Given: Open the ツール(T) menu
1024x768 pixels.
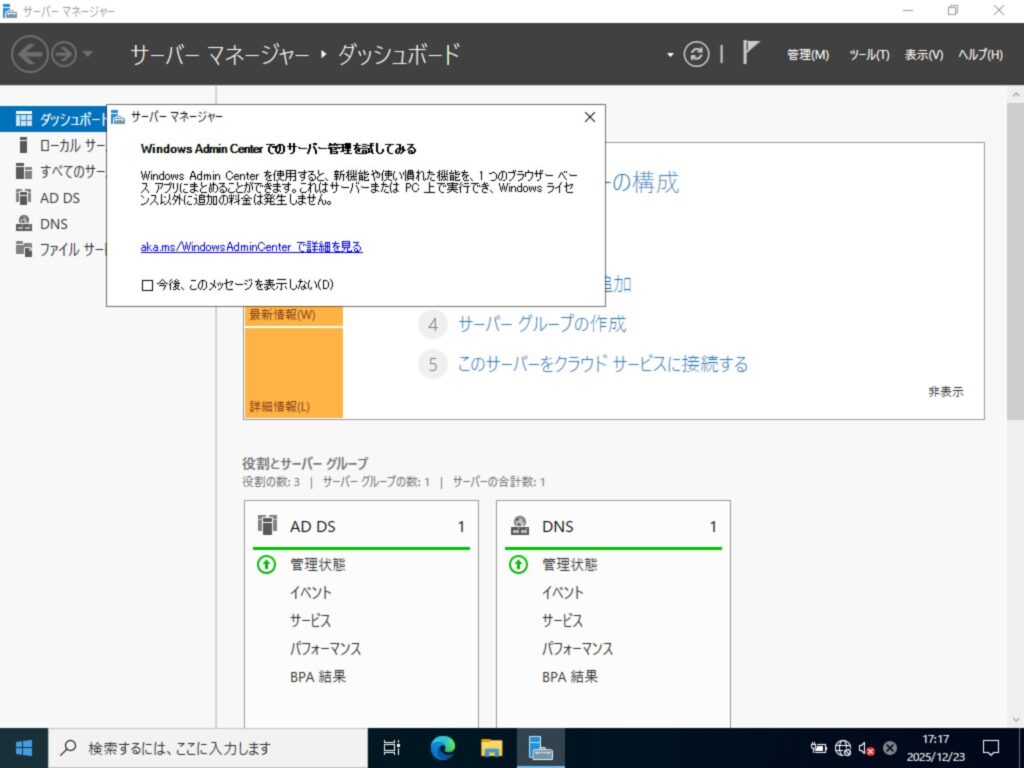Looking at the screenshot, I should pyautogui.click(x=868, y=55).
